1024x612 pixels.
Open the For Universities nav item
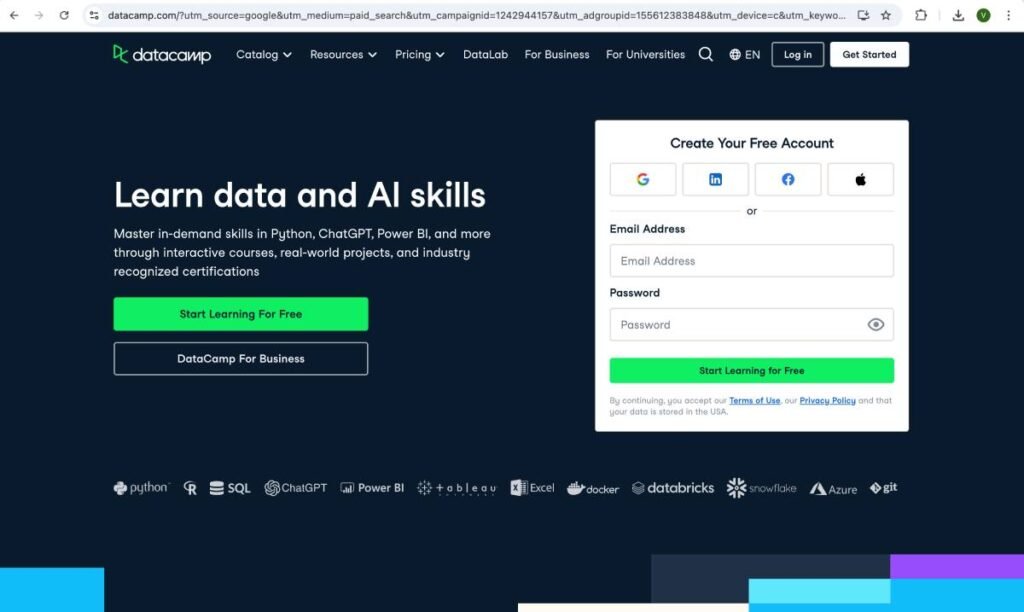645,54
